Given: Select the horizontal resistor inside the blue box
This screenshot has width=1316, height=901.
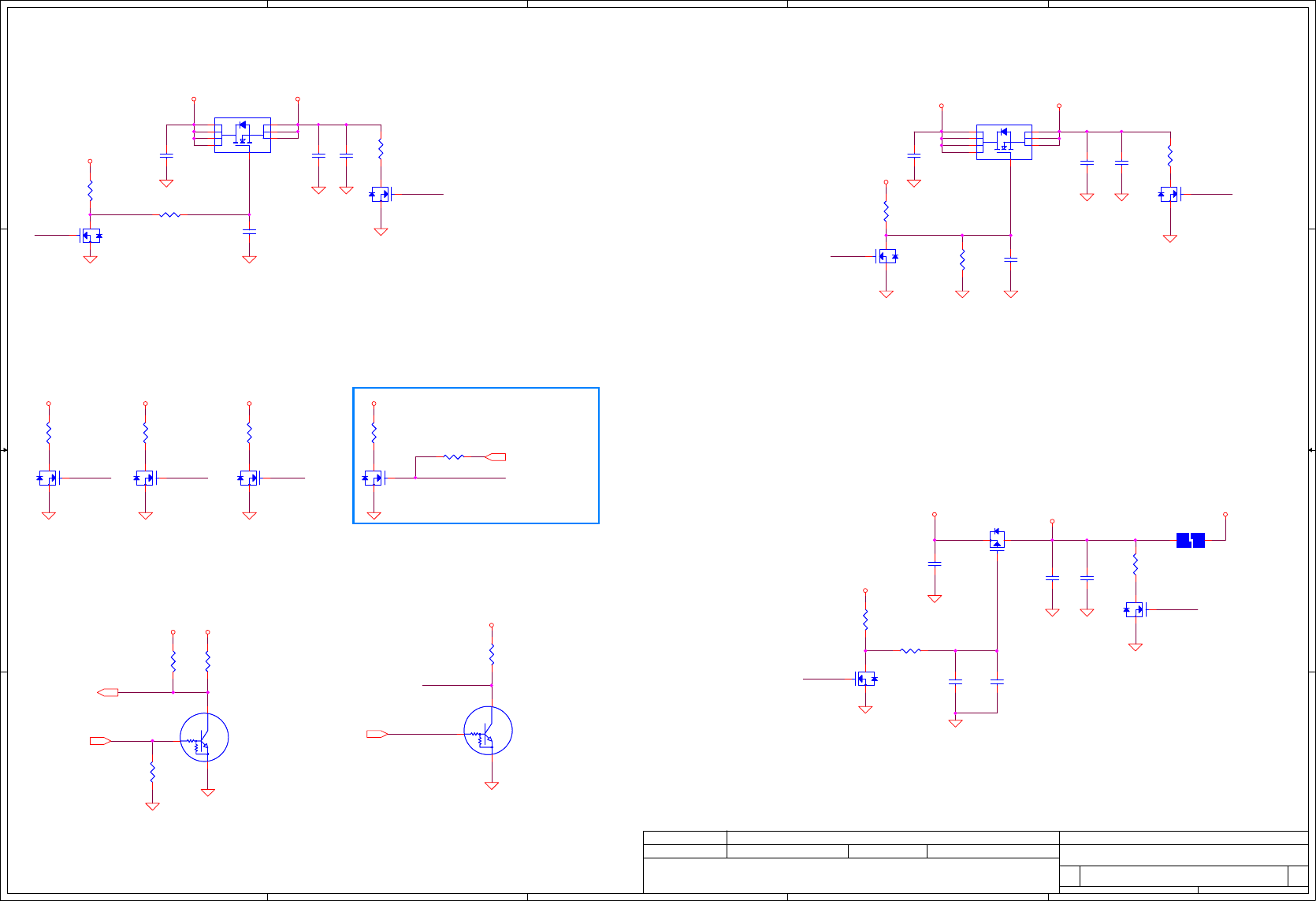Looking at the screenshot, I should point(454,456).
